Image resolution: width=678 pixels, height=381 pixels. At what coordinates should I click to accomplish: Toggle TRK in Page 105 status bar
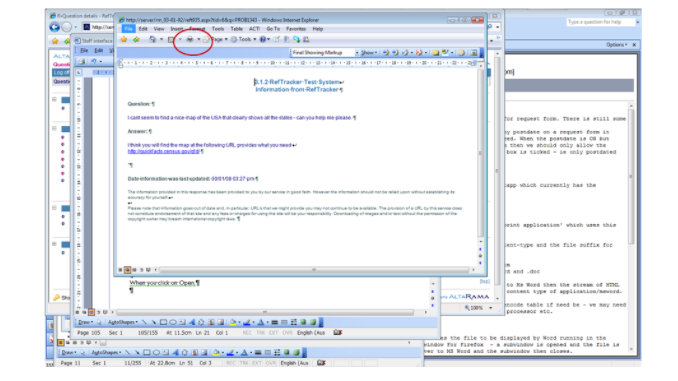point(261,333)
